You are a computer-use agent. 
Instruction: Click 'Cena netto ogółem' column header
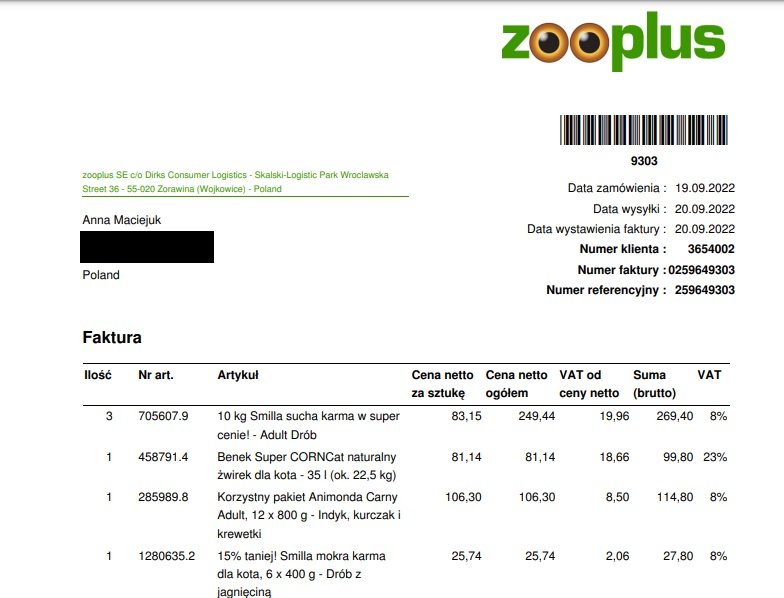[x=516, y=384]
